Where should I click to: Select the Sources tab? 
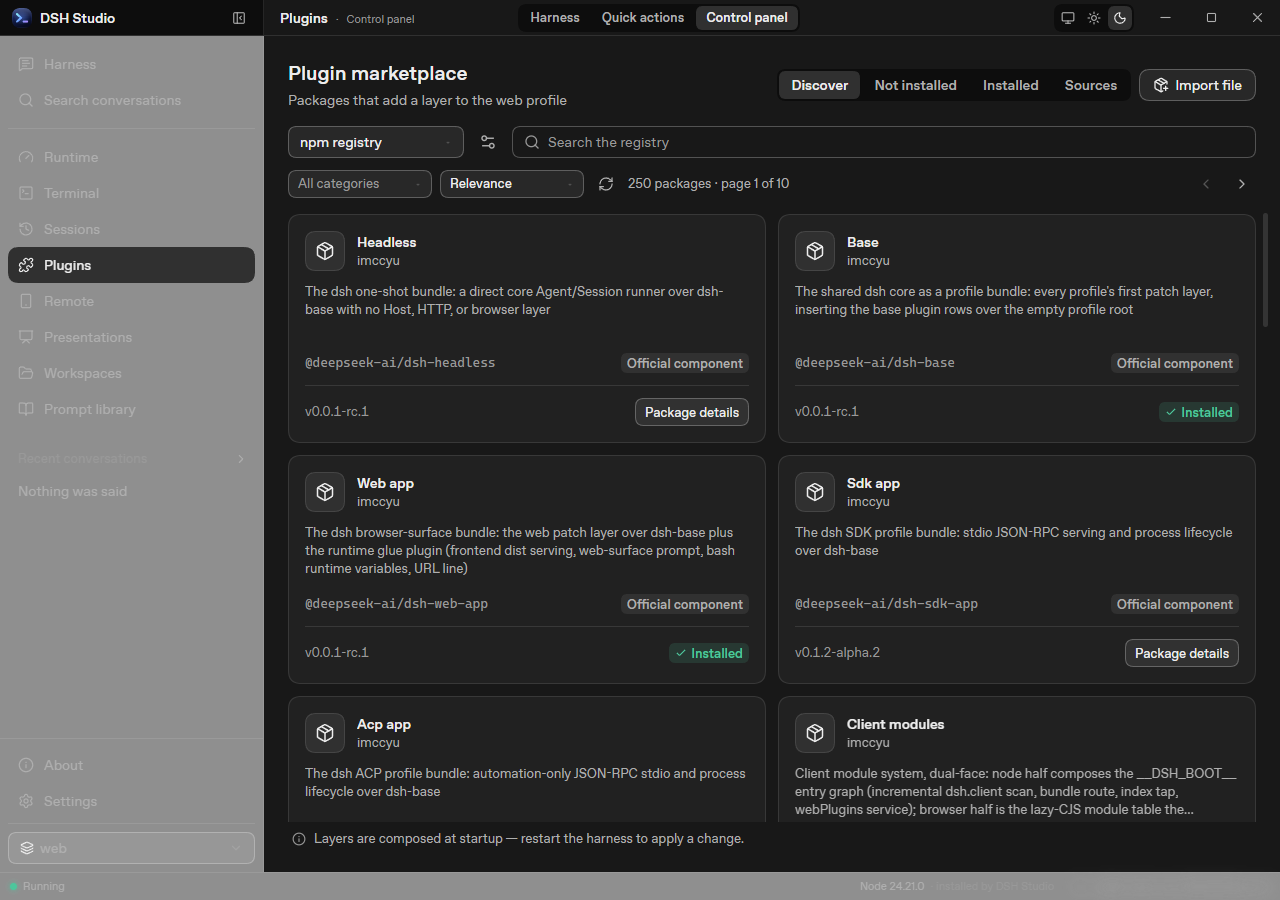(1091, 85)
